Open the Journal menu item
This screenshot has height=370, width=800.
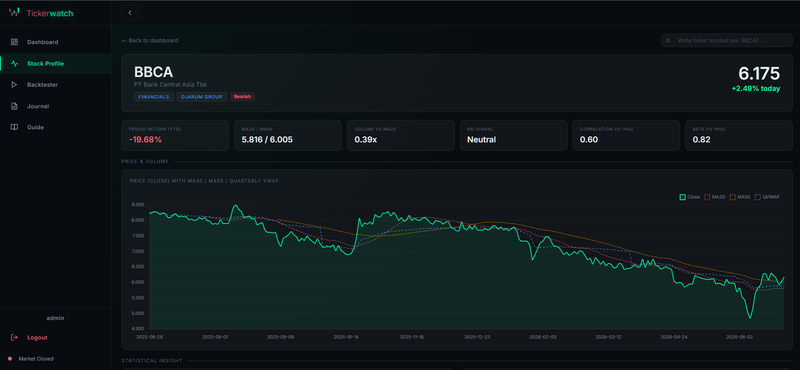tap(55, 106)
